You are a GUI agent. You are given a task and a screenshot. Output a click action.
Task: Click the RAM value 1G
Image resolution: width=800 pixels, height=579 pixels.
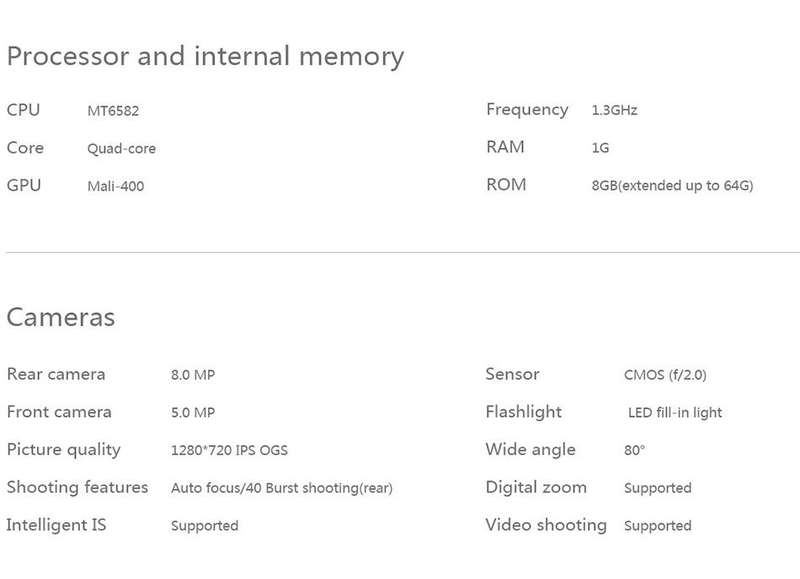pos(601,147)
